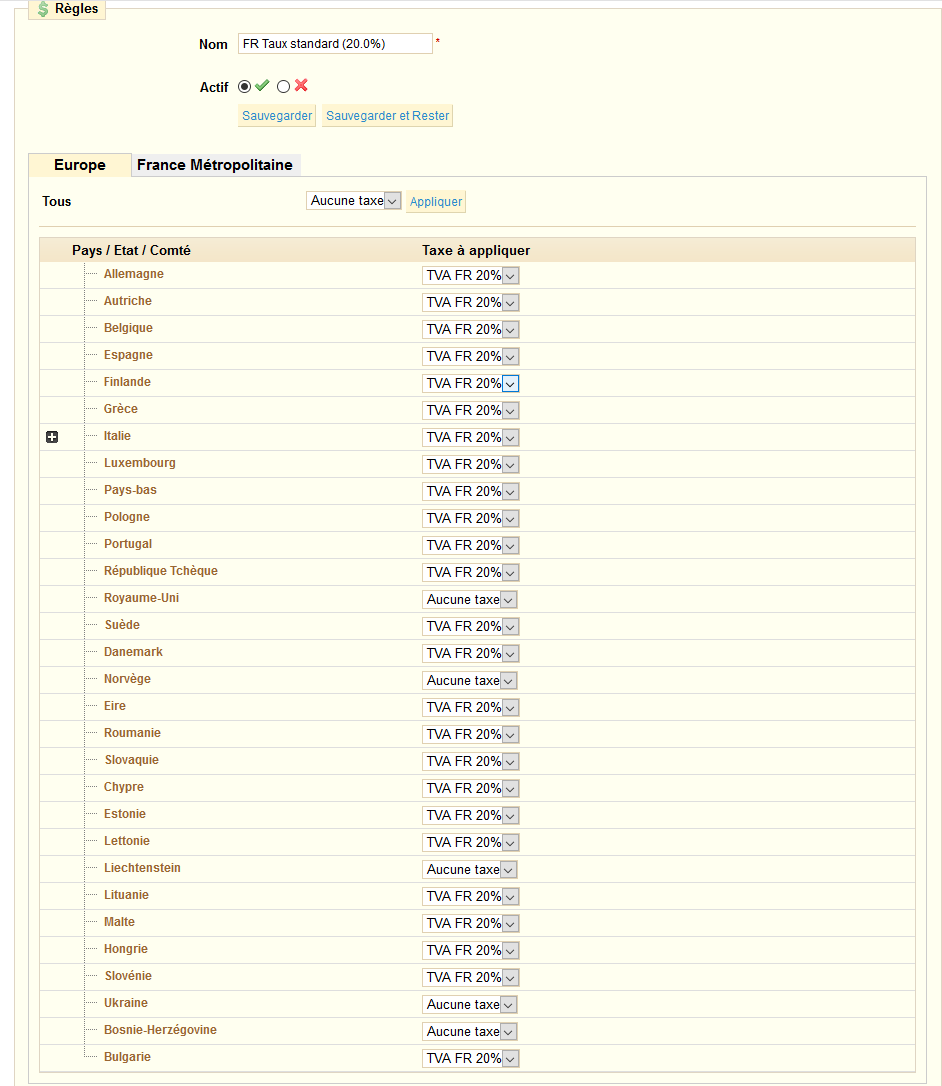The height and width of the screenshot is (1086, 942).
Task: Click the Appliquer button
Action: click(x=436, y=202)
